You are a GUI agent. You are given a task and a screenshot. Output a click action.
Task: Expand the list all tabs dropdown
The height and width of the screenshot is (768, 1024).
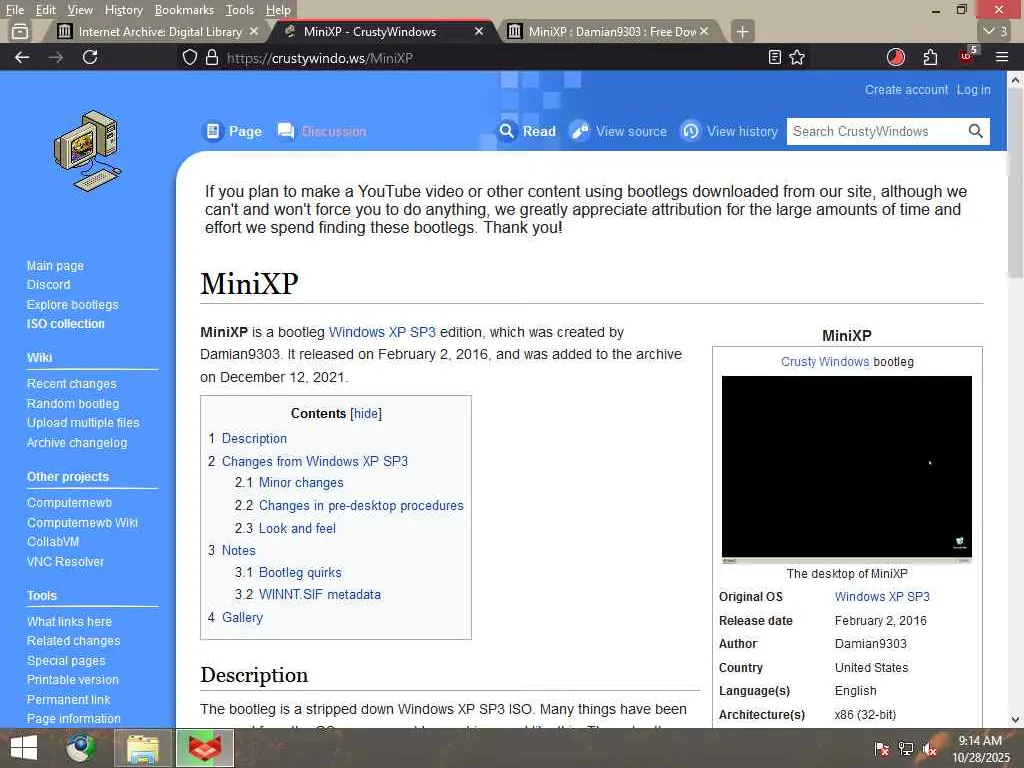click(995, 31)
